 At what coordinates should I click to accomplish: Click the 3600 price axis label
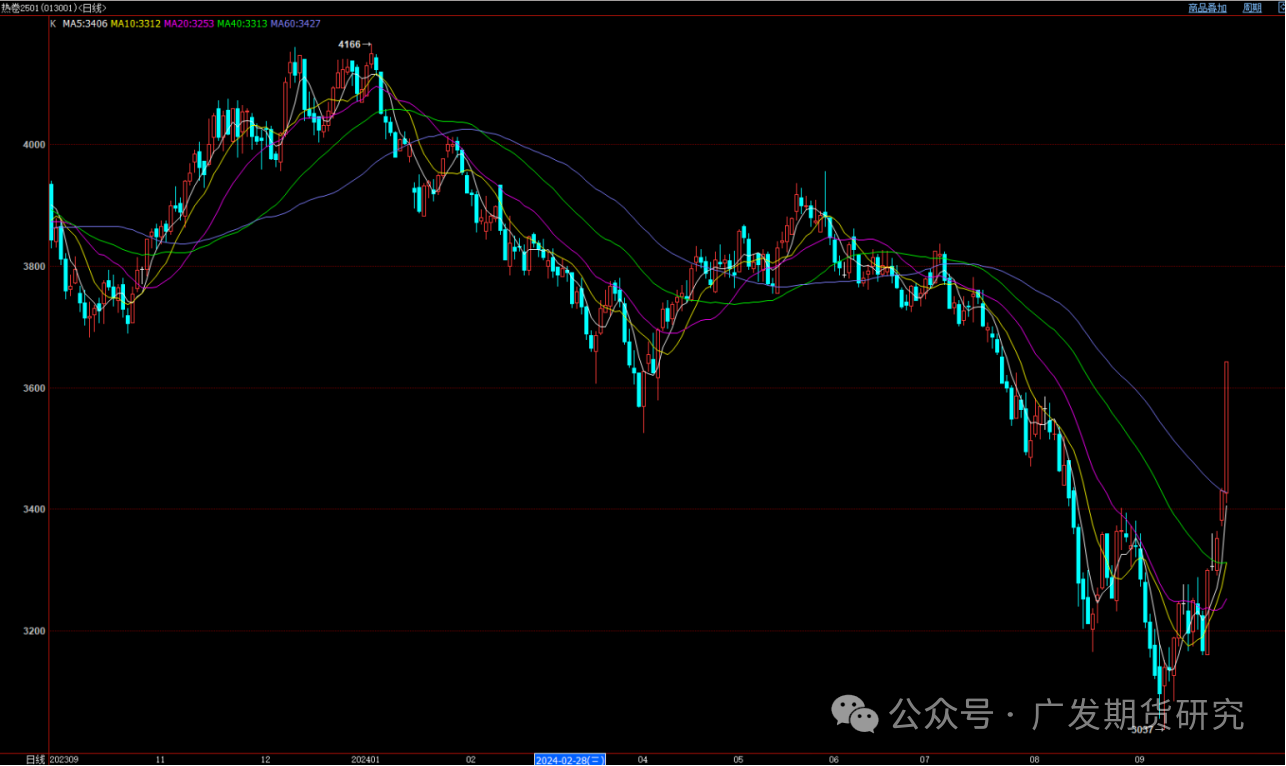(36, 388)
